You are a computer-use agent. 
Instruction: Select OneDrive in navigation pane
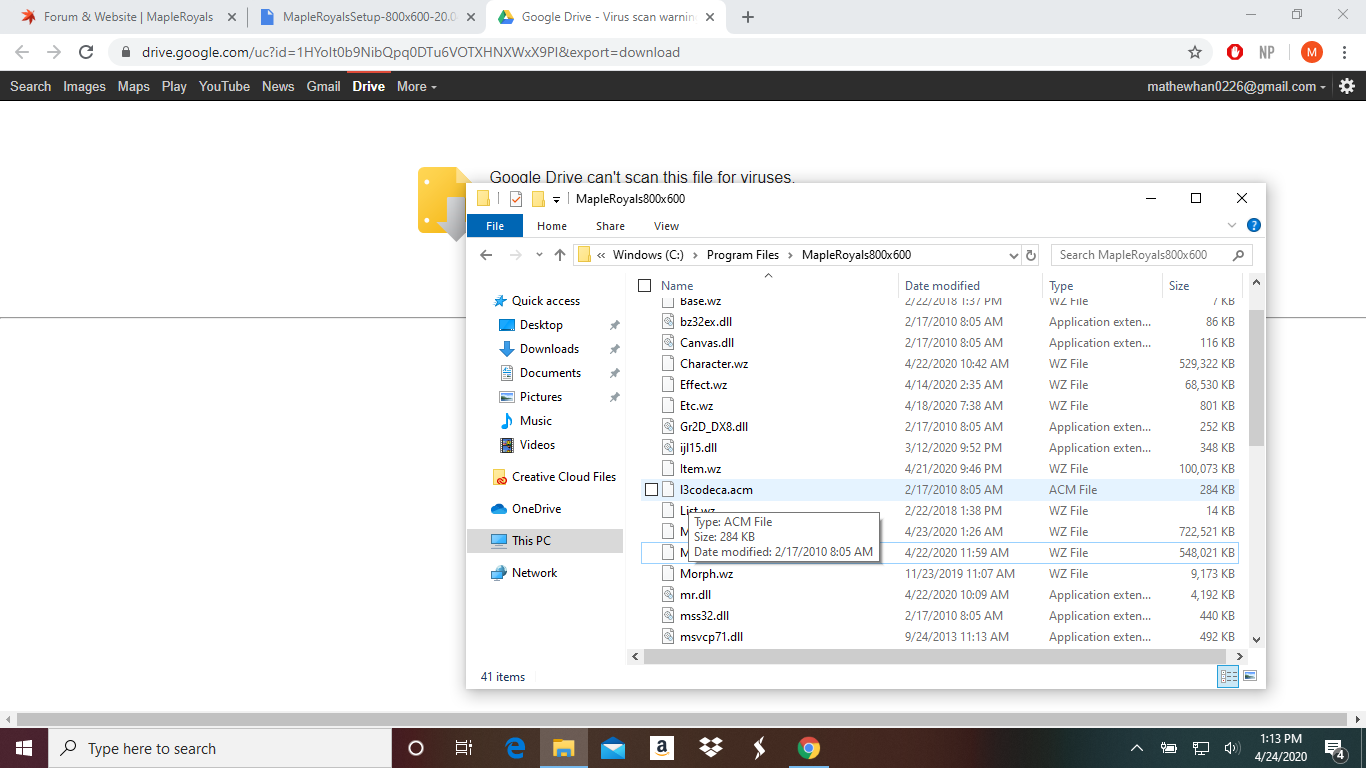tap(536, 509)
